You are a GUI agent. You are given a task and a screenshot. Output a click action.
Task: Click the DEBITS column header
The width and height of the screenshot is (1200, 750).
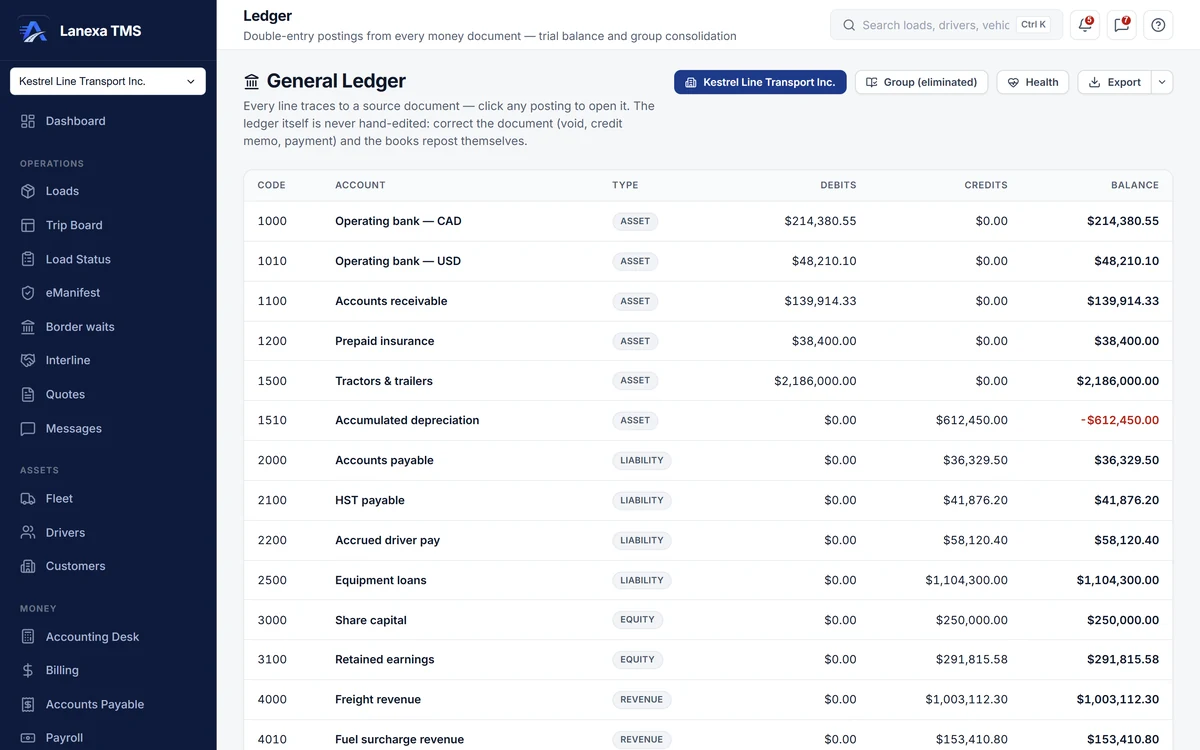tap(838, 185)
